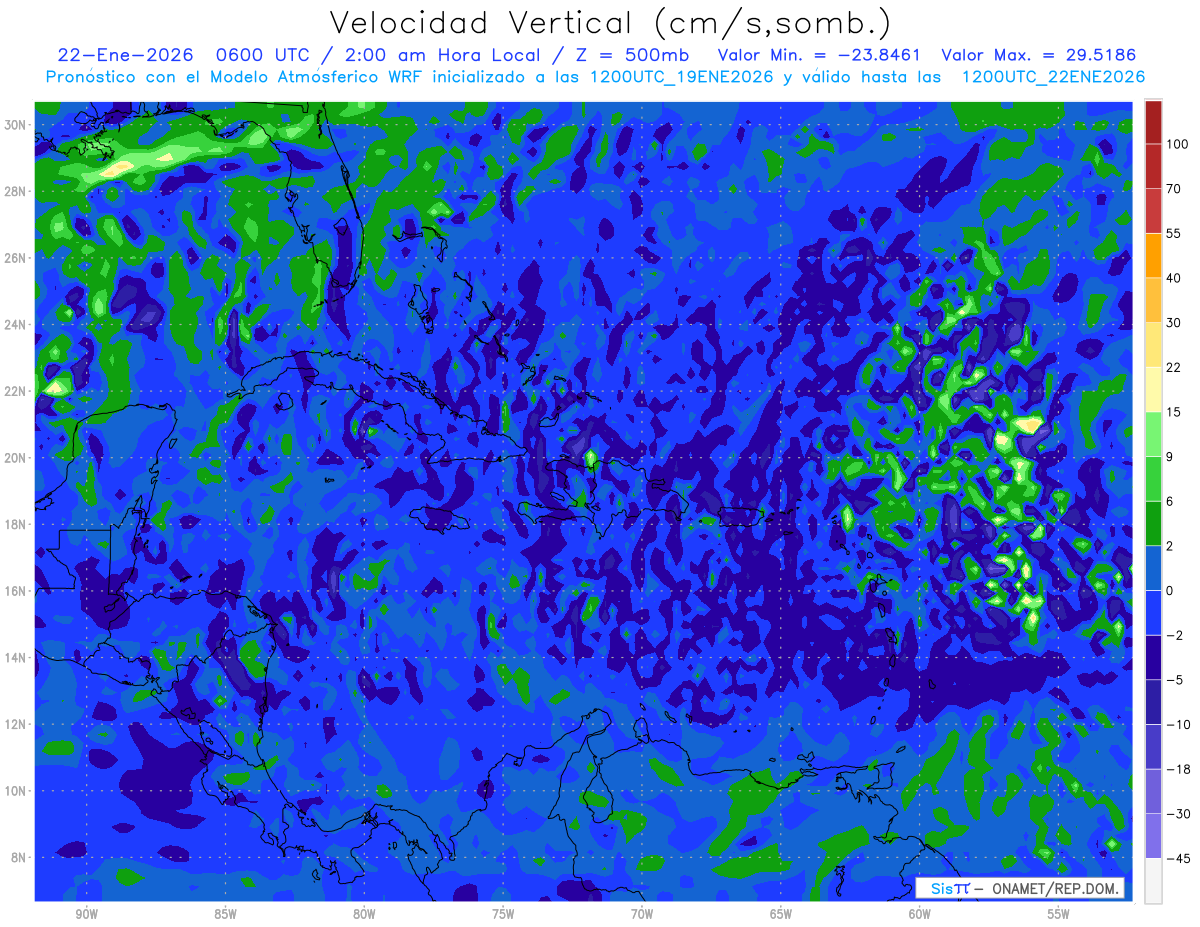The width and height of the screenshot is (1200, 927).
Task: Click the "24N" latitude label
Action: (x=16, y=324)
